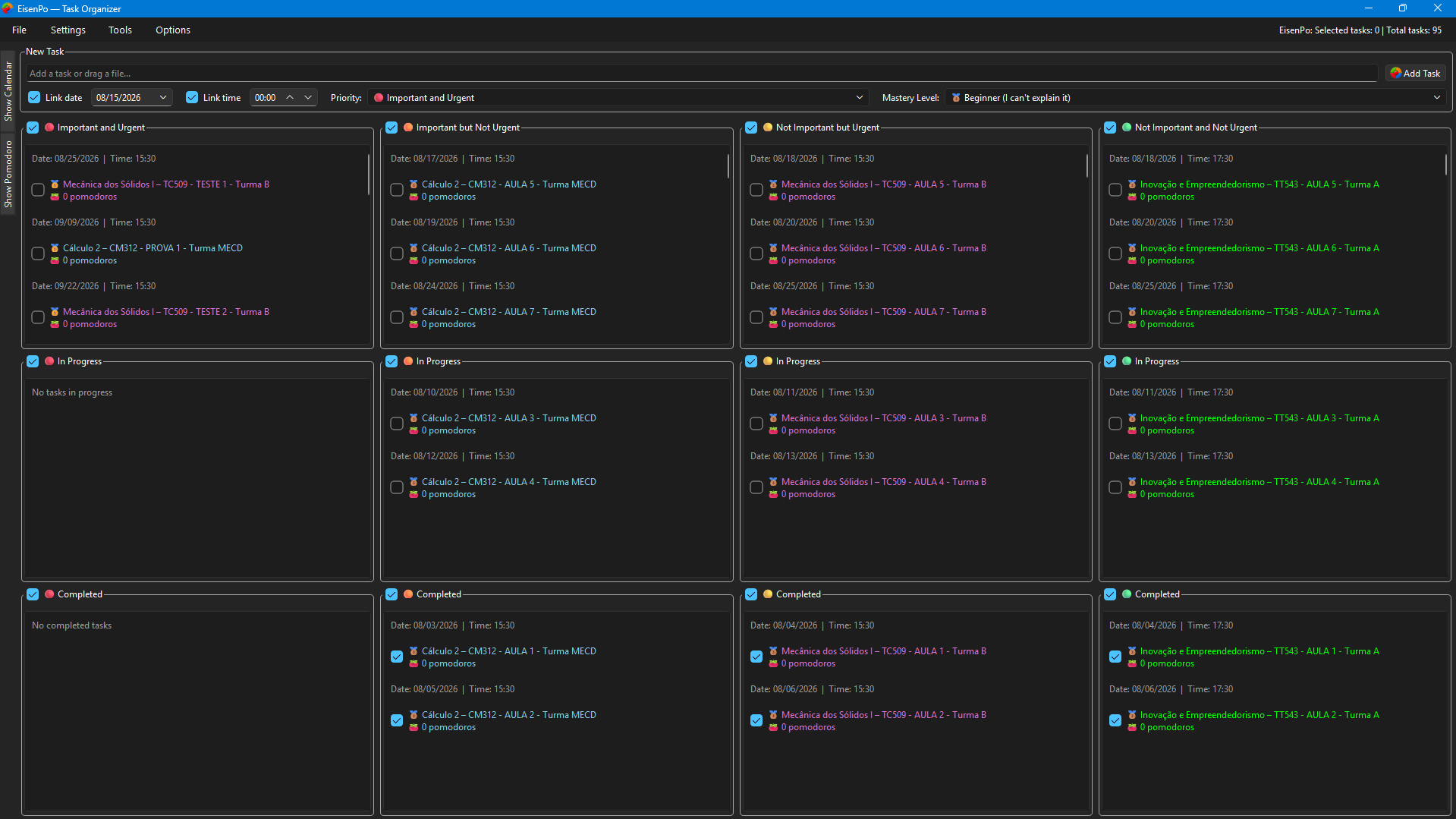Uncheck the CM312 AULA 1 completed task
The height and width of the screenshot is (819, 1456).
point(397,657)
